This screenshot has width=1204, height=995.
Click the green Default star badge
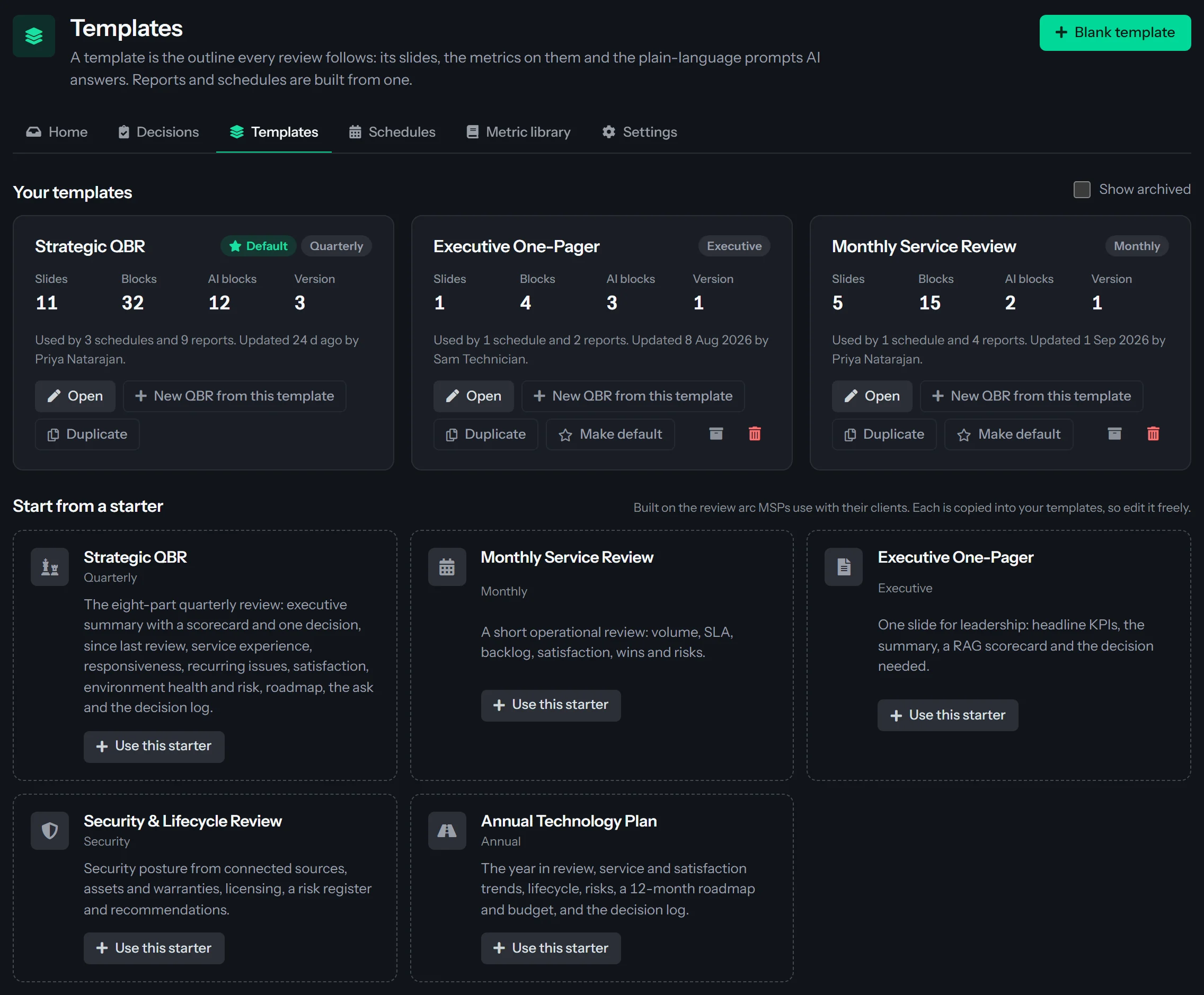[258, 246]
